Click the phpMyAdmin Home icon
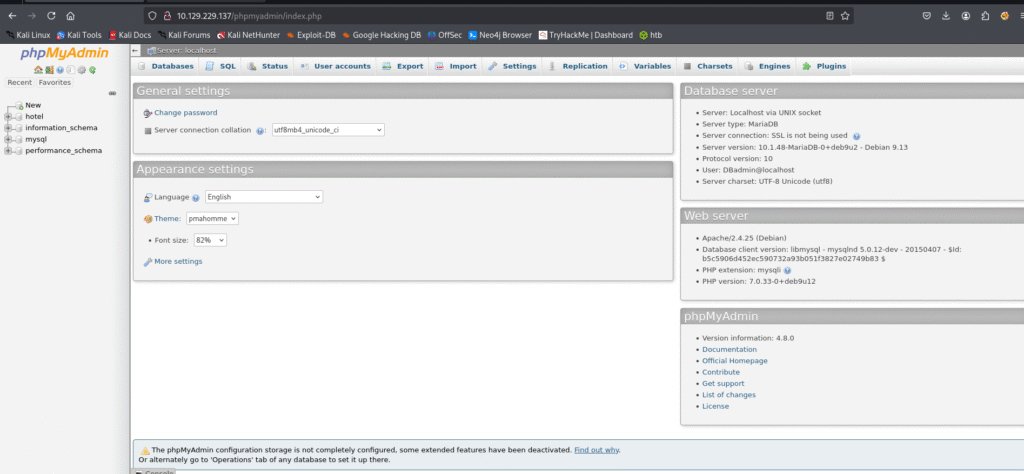This screenshot has width=1024, height=474. pyautogui.click(x=39, y=70)
